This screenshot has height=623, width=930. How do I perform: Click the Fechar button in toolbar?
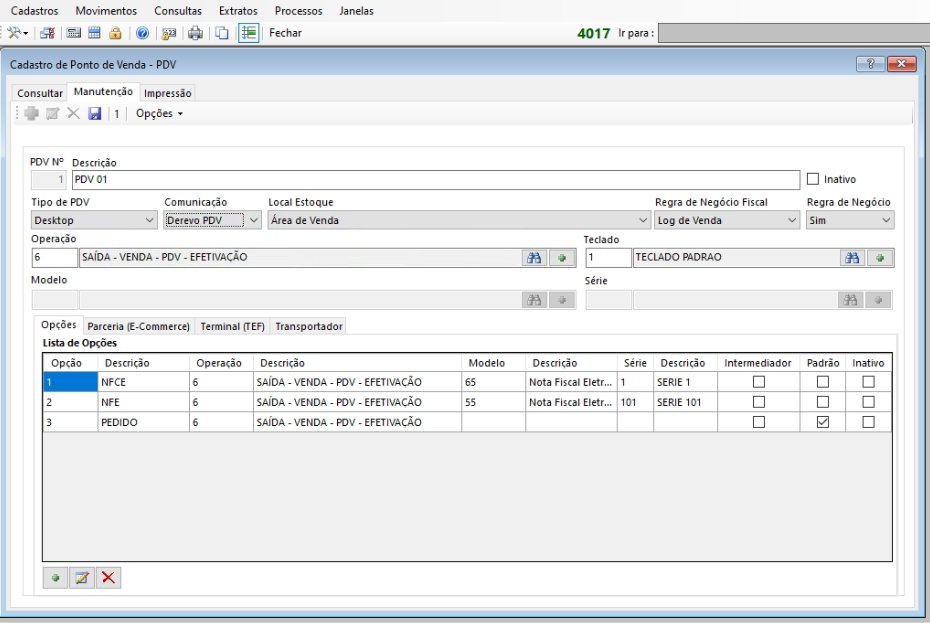click(285, 33)
